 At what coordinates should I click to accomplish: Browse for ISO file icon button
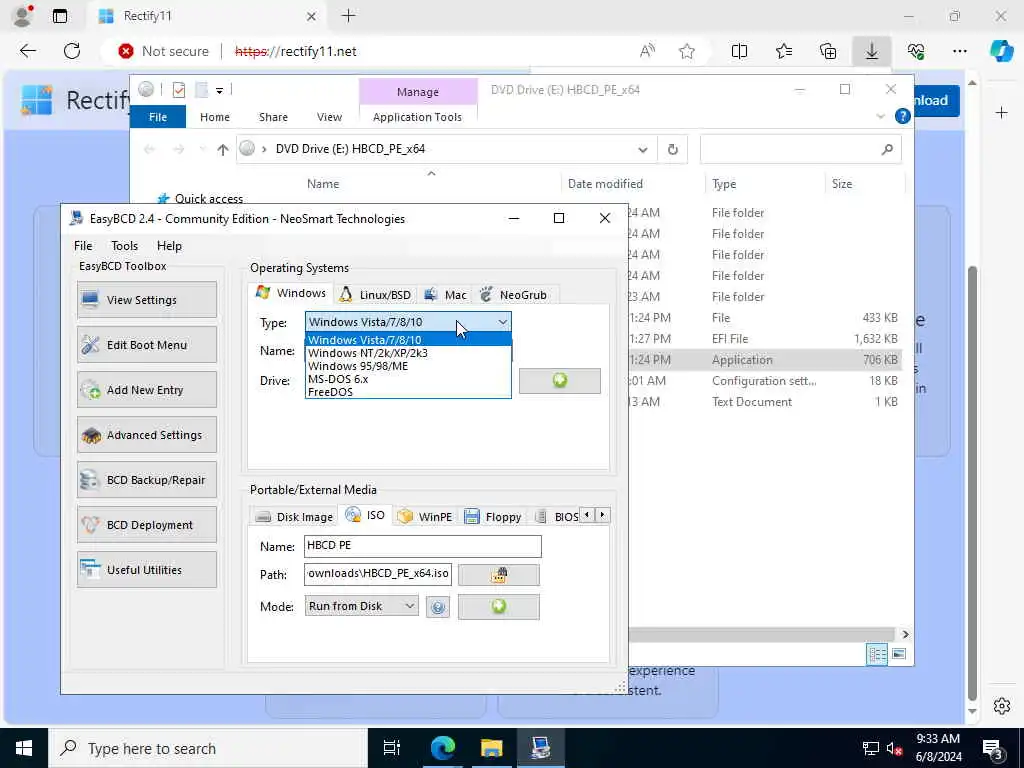click(x=499, y=575)
